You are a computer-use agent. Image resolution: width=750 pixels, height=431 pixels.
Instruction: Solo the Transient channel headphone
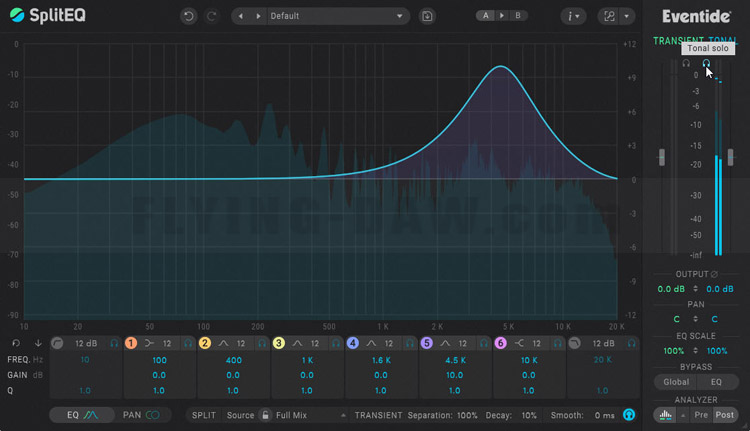[686, 63]
